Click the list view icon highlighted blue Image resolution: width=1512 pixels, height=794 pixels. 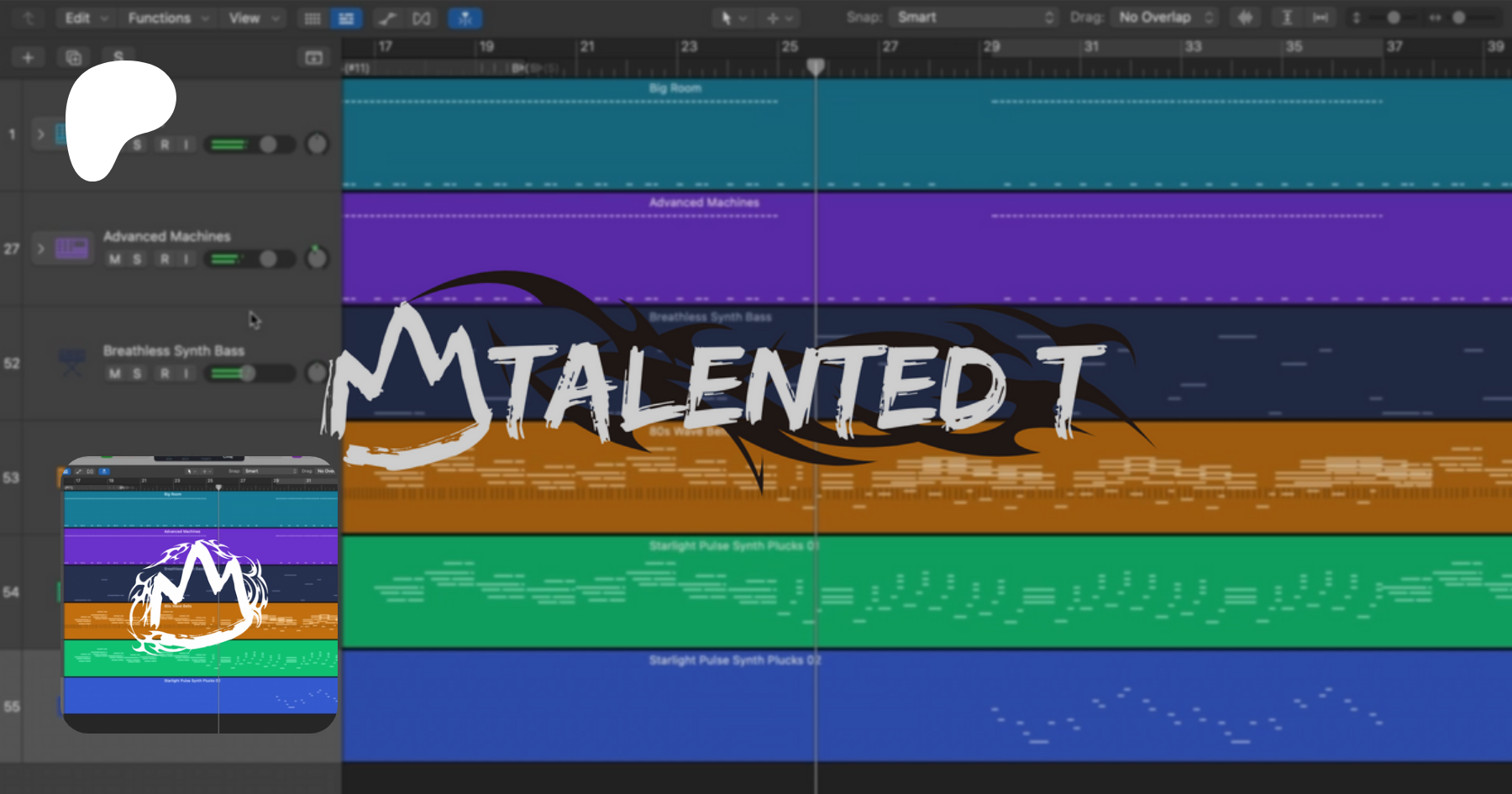click(x=345, y=18)
